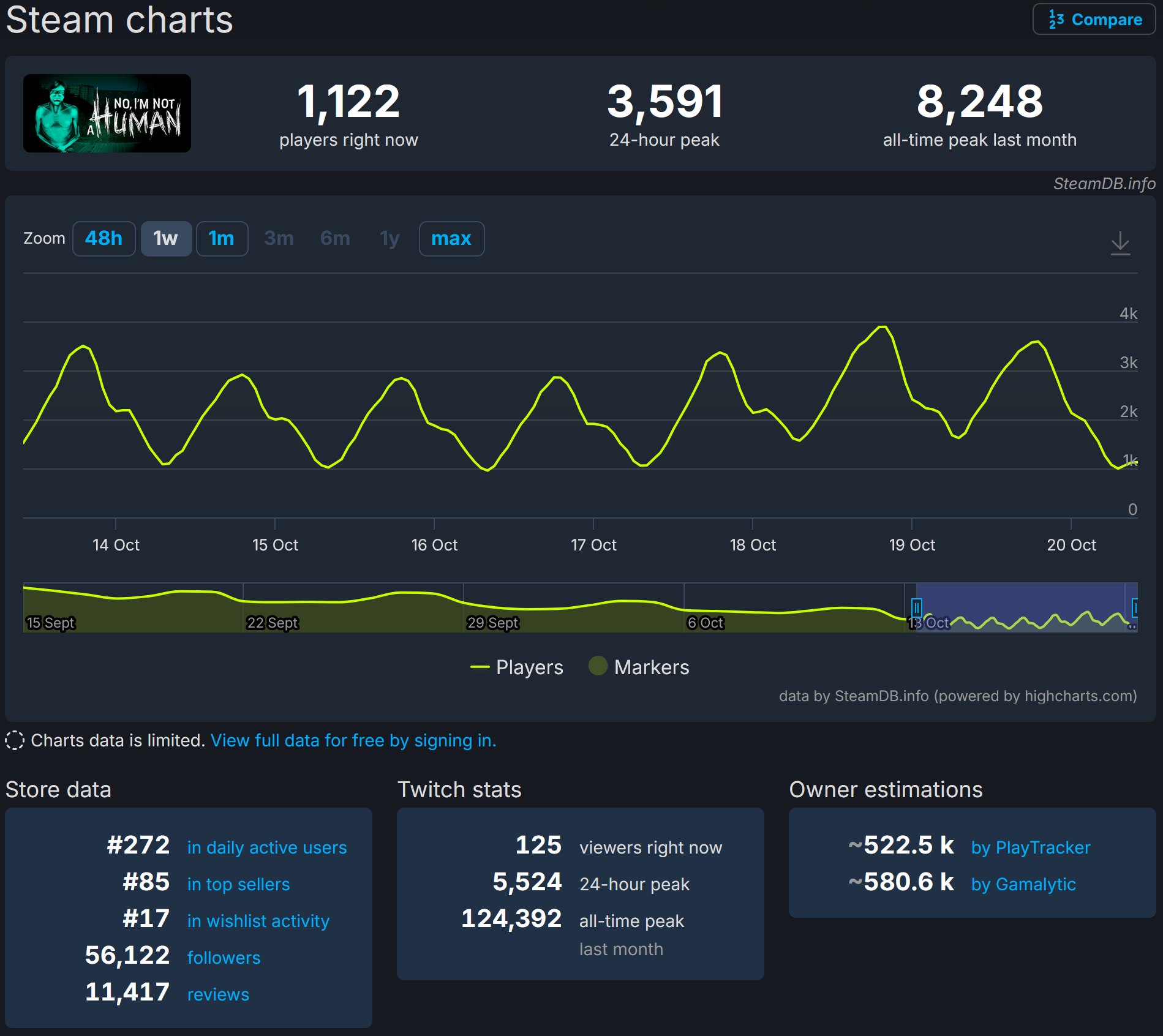The height and width of the screenshot is (1036, 1163).
Task: Click the 5,524 Twitch 24-hour peak value
Action: pyautogui.click(x=527, y=882)
